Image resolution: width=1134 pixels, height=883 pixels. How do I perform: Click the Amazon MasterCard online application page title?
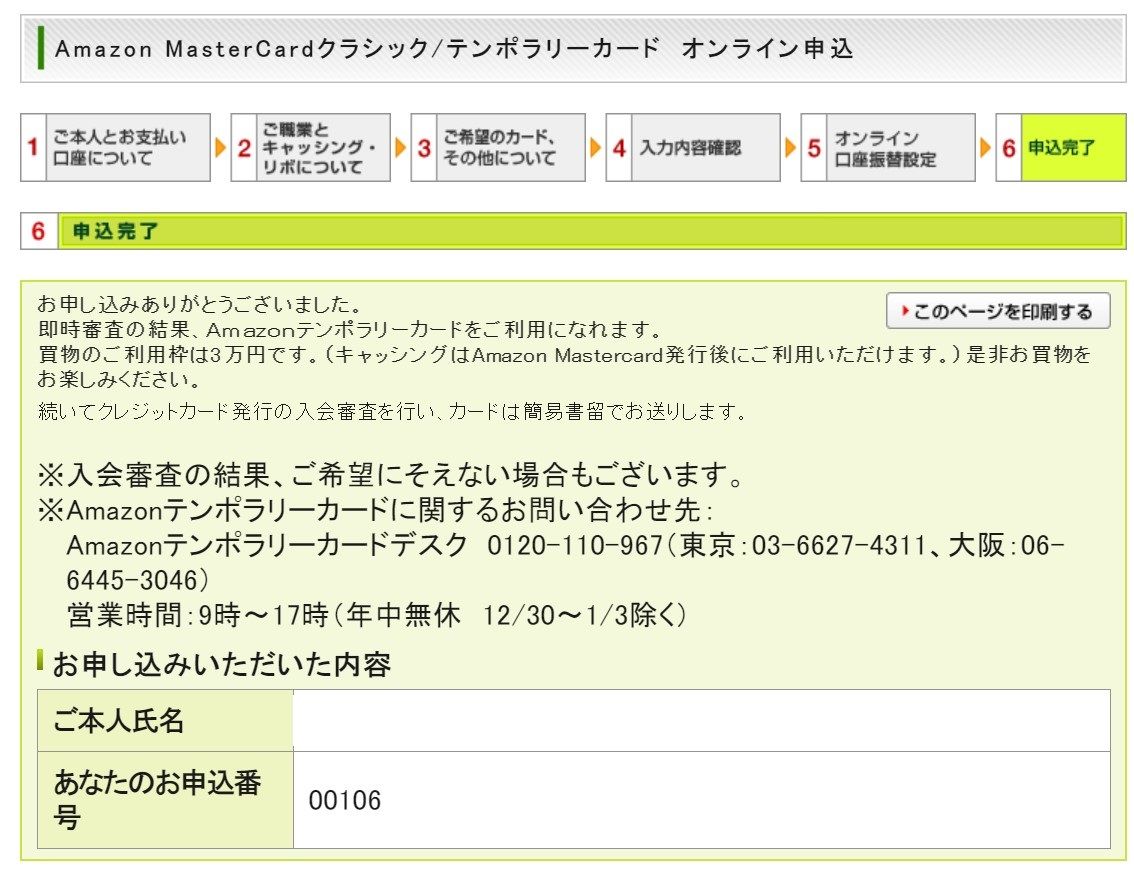pos(454,49)
